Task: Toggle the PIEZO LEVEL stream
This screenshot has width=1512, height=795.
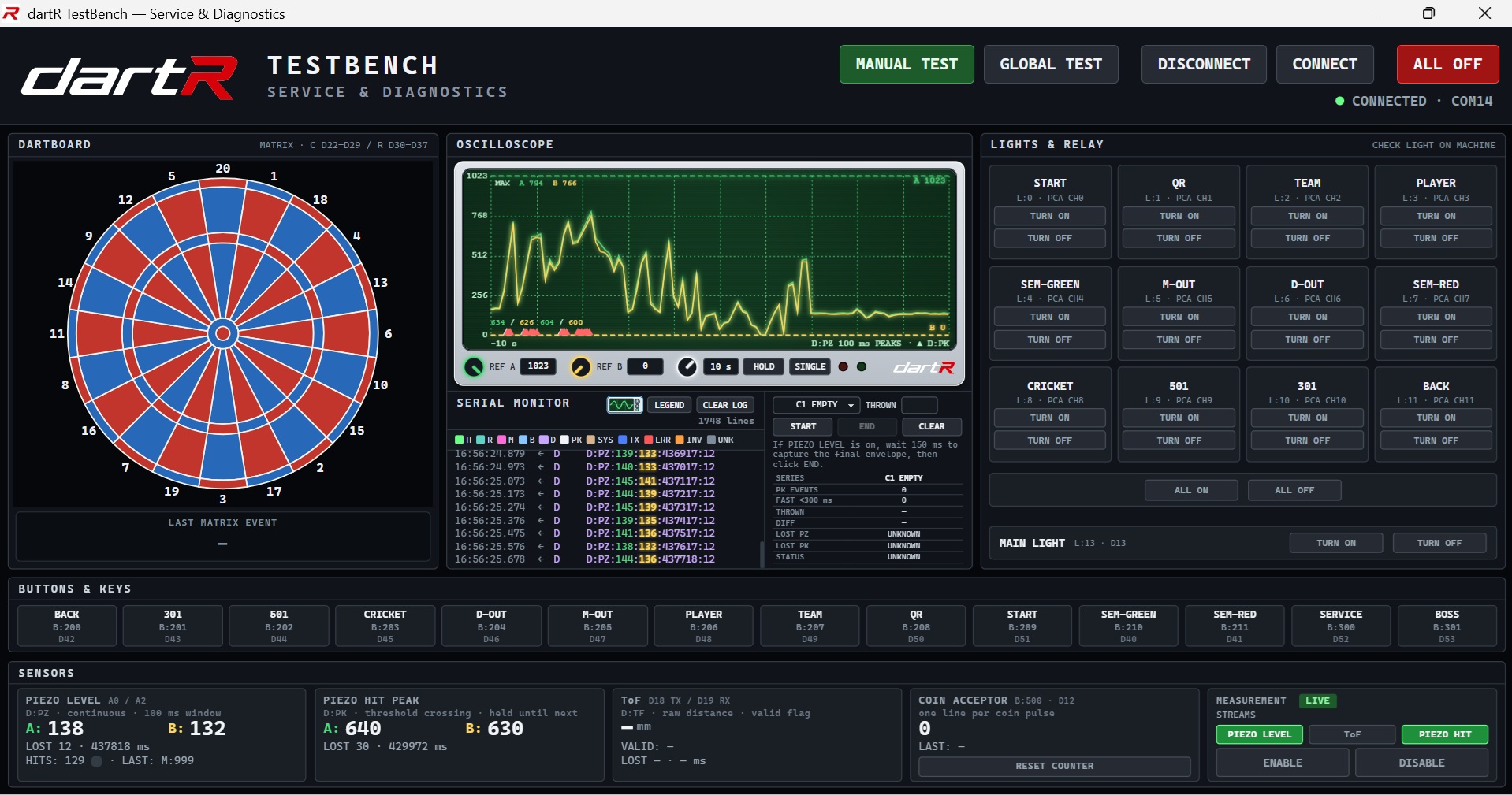Action: 1260,734
